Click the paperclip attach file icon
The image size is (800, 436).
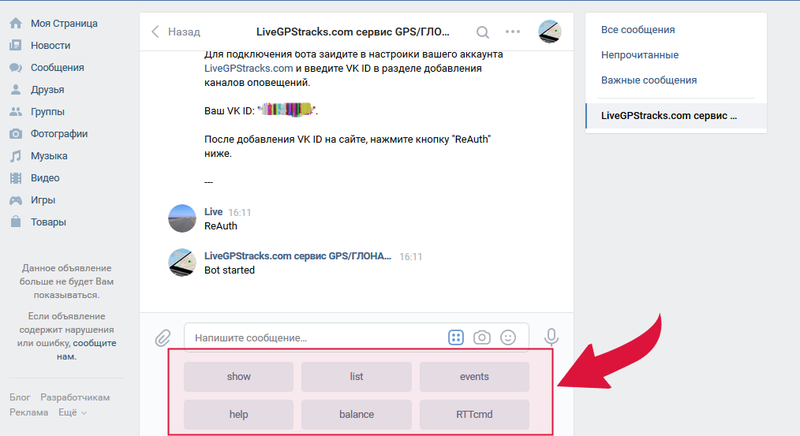tap(163, 338)
